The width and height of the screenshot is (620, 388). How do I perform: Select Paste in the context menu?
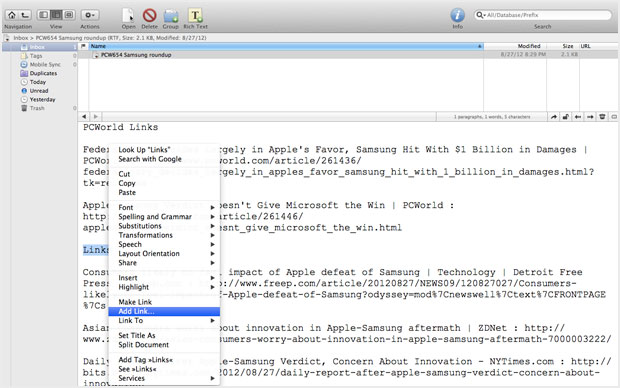(x=164, y=193)
